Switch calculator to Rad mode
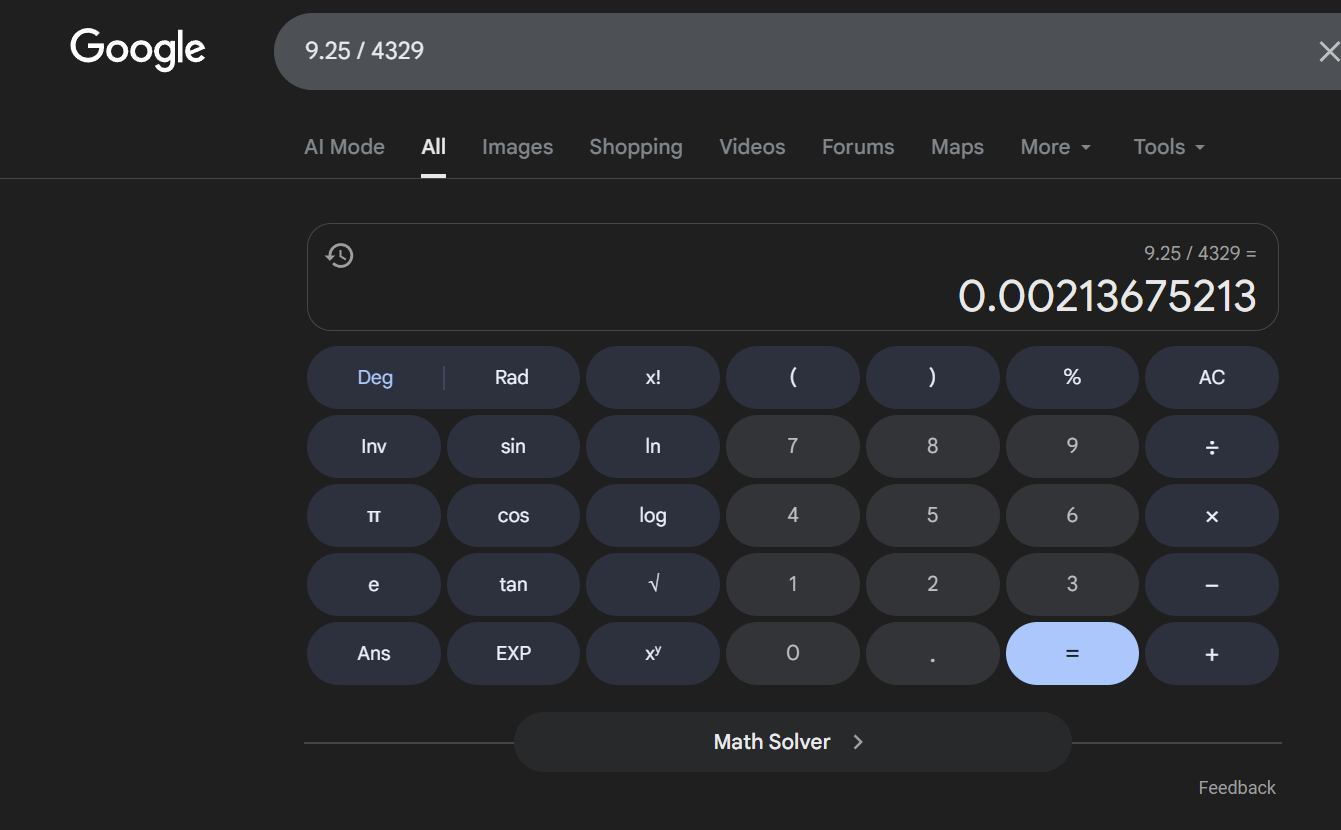 pos(511,378)
